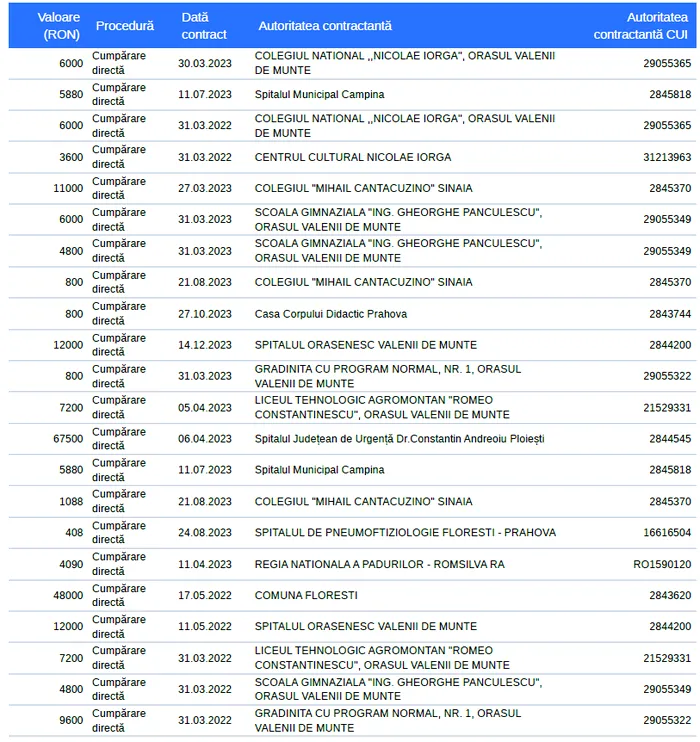This screenshot has height=742, width=700.
Task: Click date 24.08.2023
Action: point(205,532)
